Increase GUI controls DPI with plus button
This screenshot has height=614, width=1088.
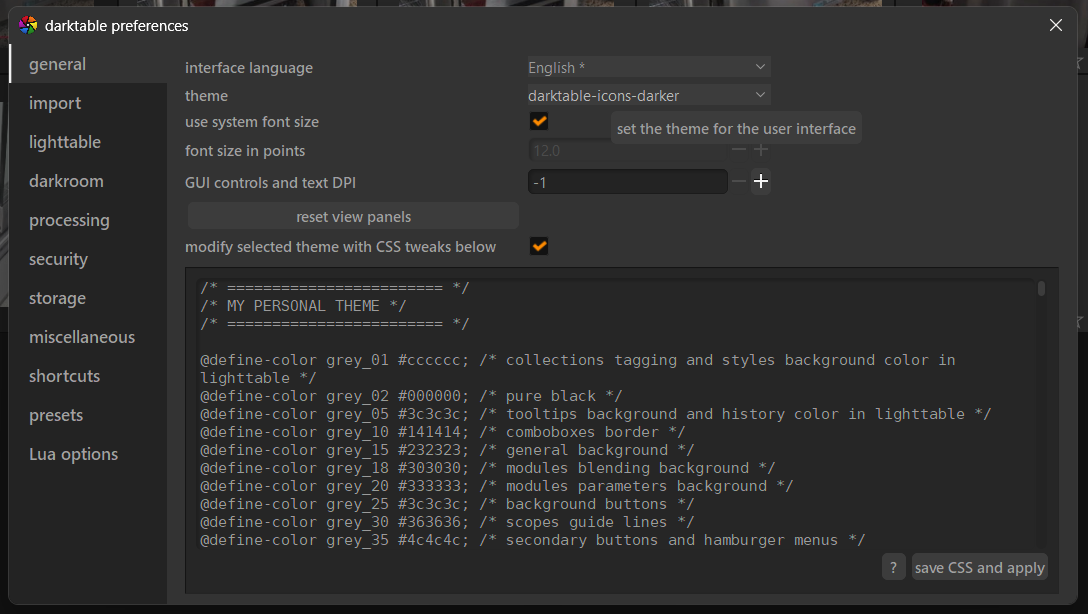(x=760, y=182)
